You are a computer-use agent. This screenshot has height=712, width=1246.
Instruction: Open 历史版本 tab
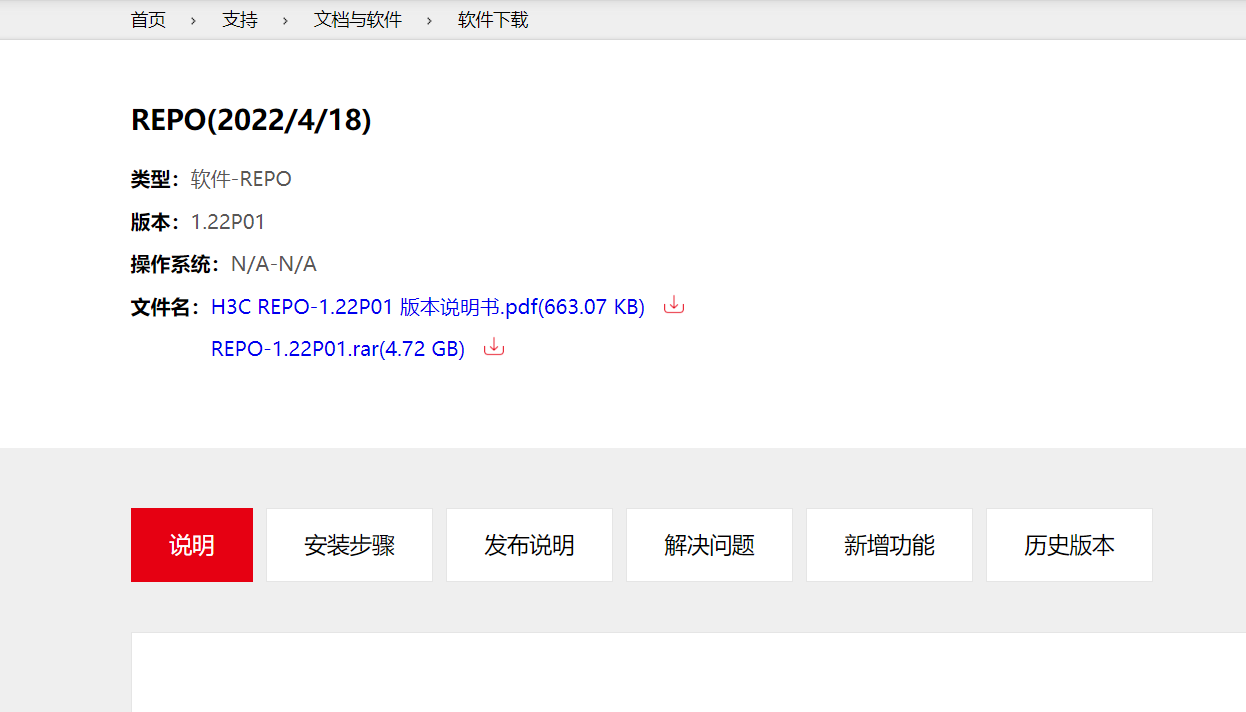point(1069,545)
